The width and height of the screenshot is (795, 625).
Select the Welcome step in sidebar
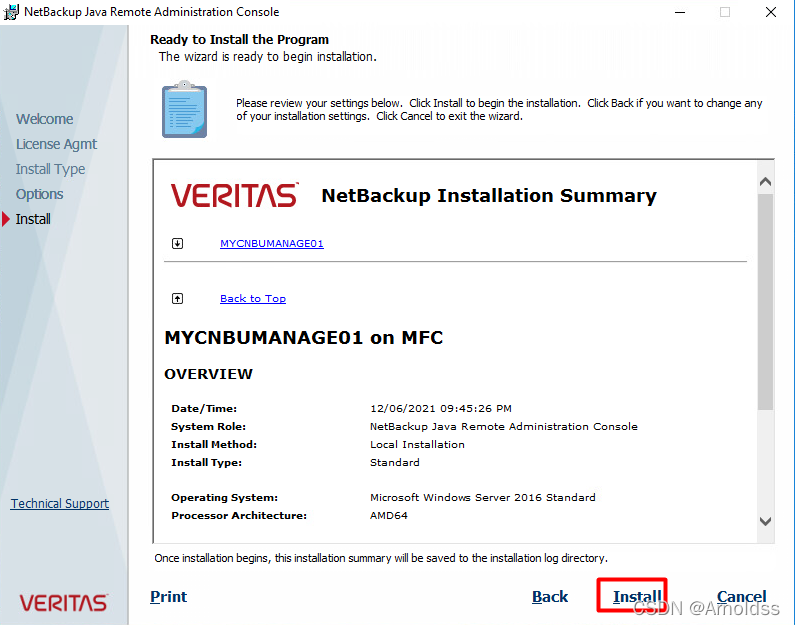(45, 119)
